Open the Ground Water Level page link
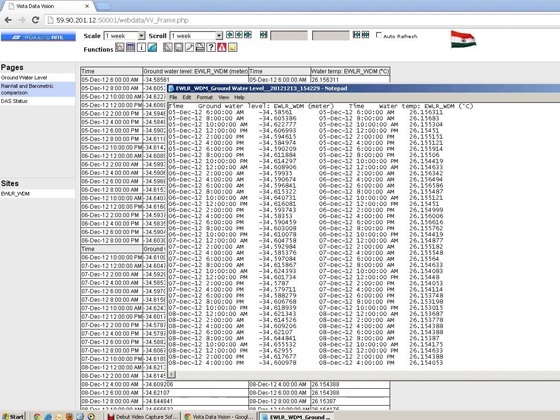Viewport: 560px width, 420px height. pos(24,78)
